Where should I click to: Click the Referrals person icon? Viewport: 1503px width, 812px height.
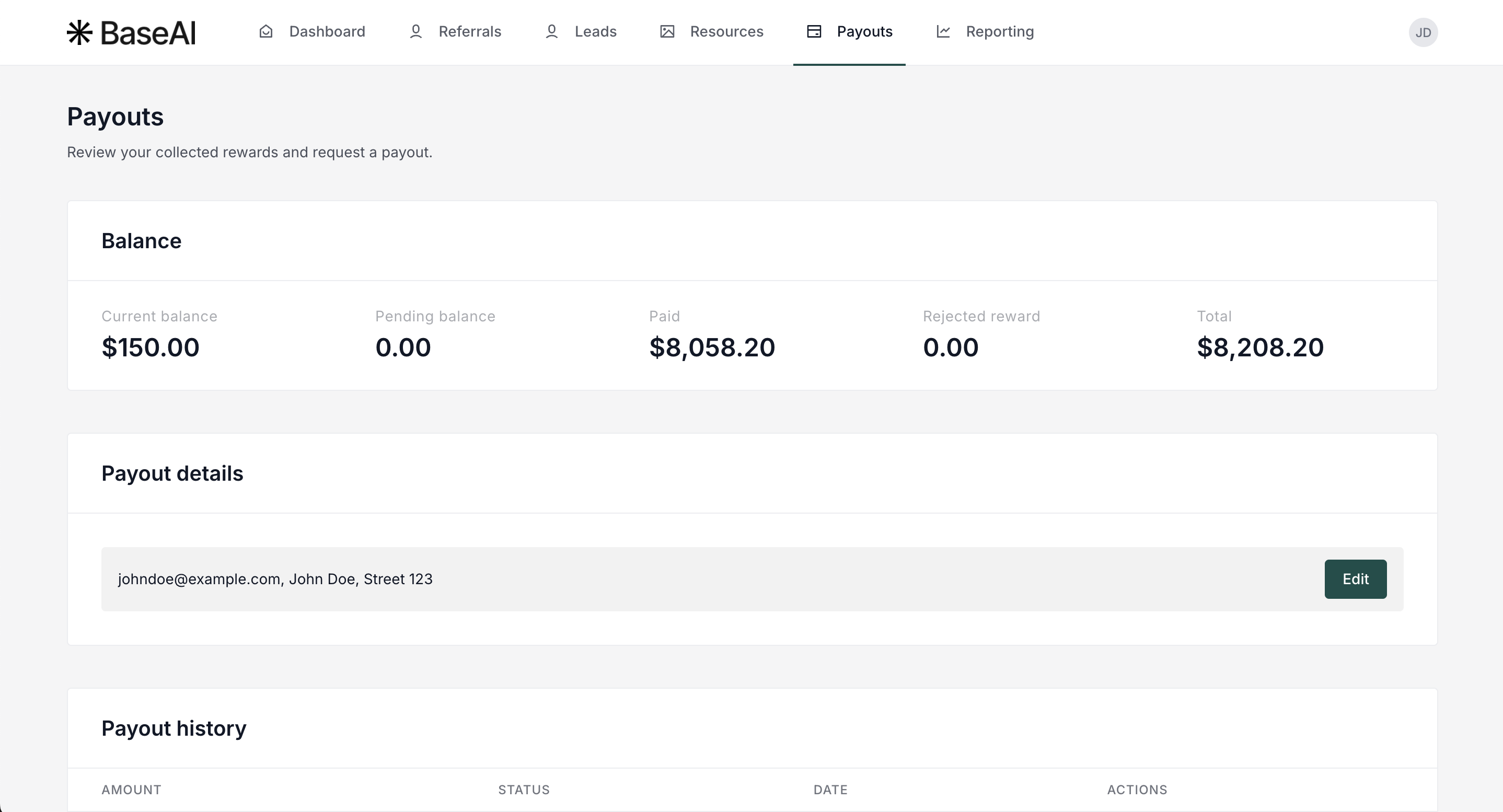[x=415, y=31]
